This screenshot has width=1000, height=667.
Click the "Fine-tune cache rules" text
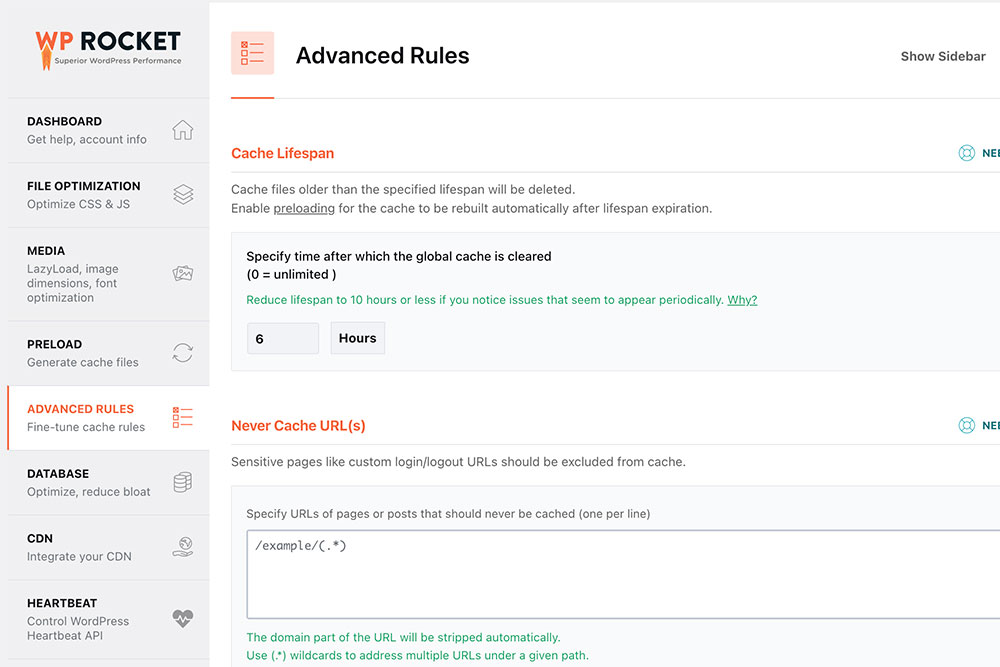coord(85,427)
